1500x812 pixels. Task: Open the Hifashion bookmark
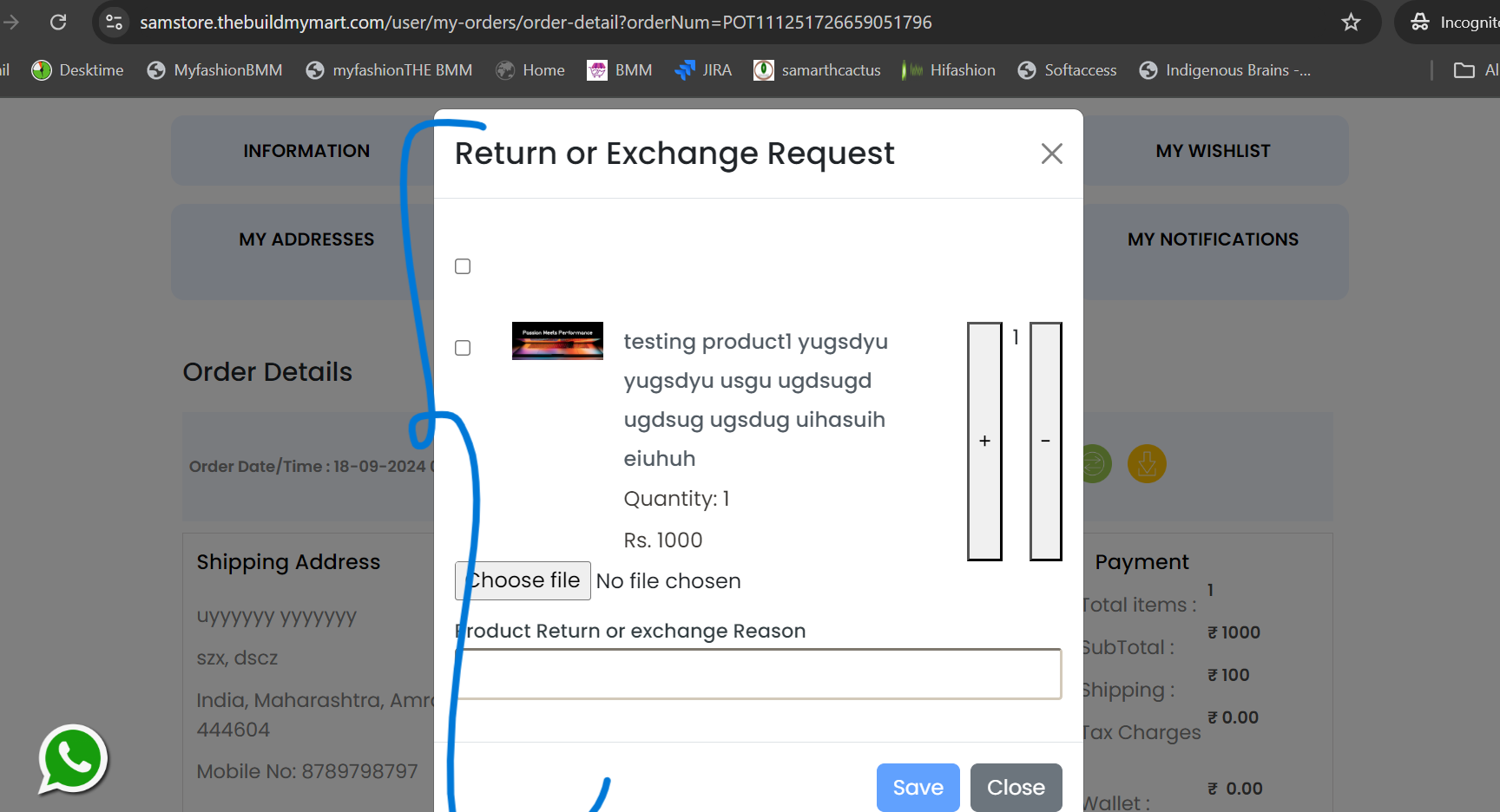pos(949,70)
